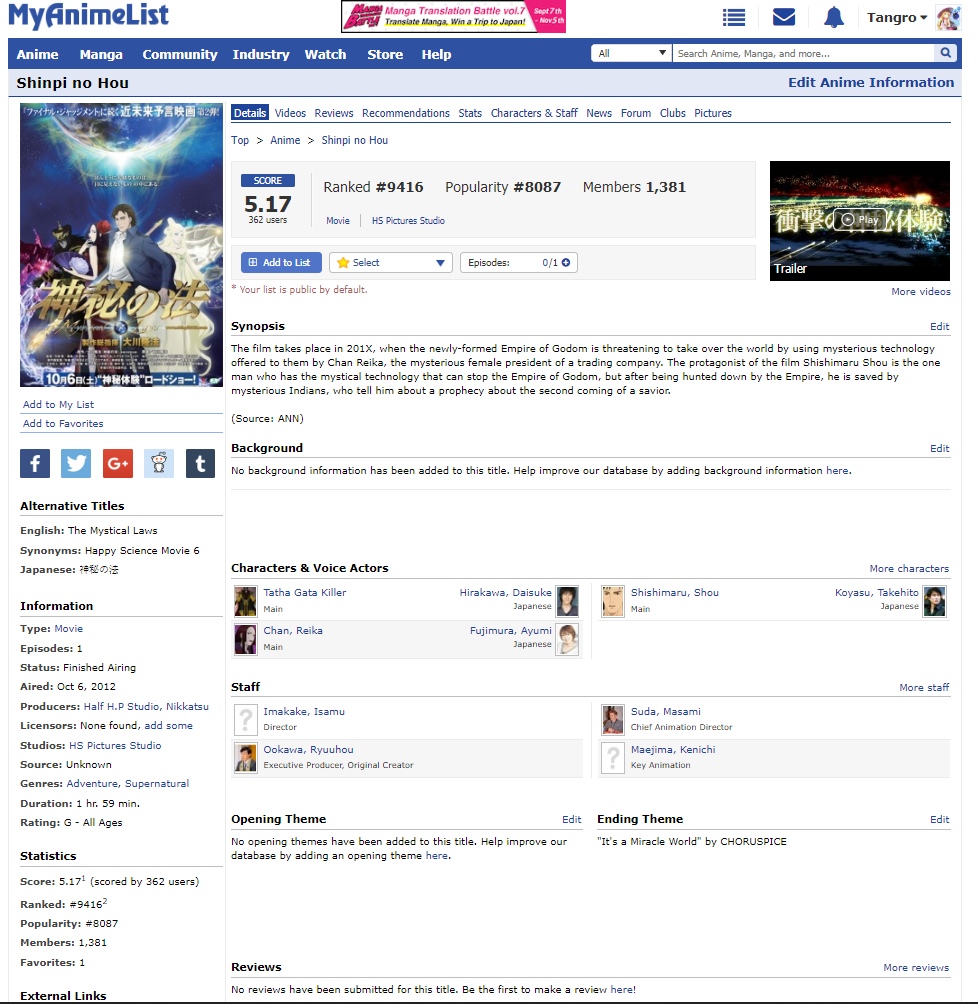
Task: Open Tangro user profile menu
Action: coord(897,17)
